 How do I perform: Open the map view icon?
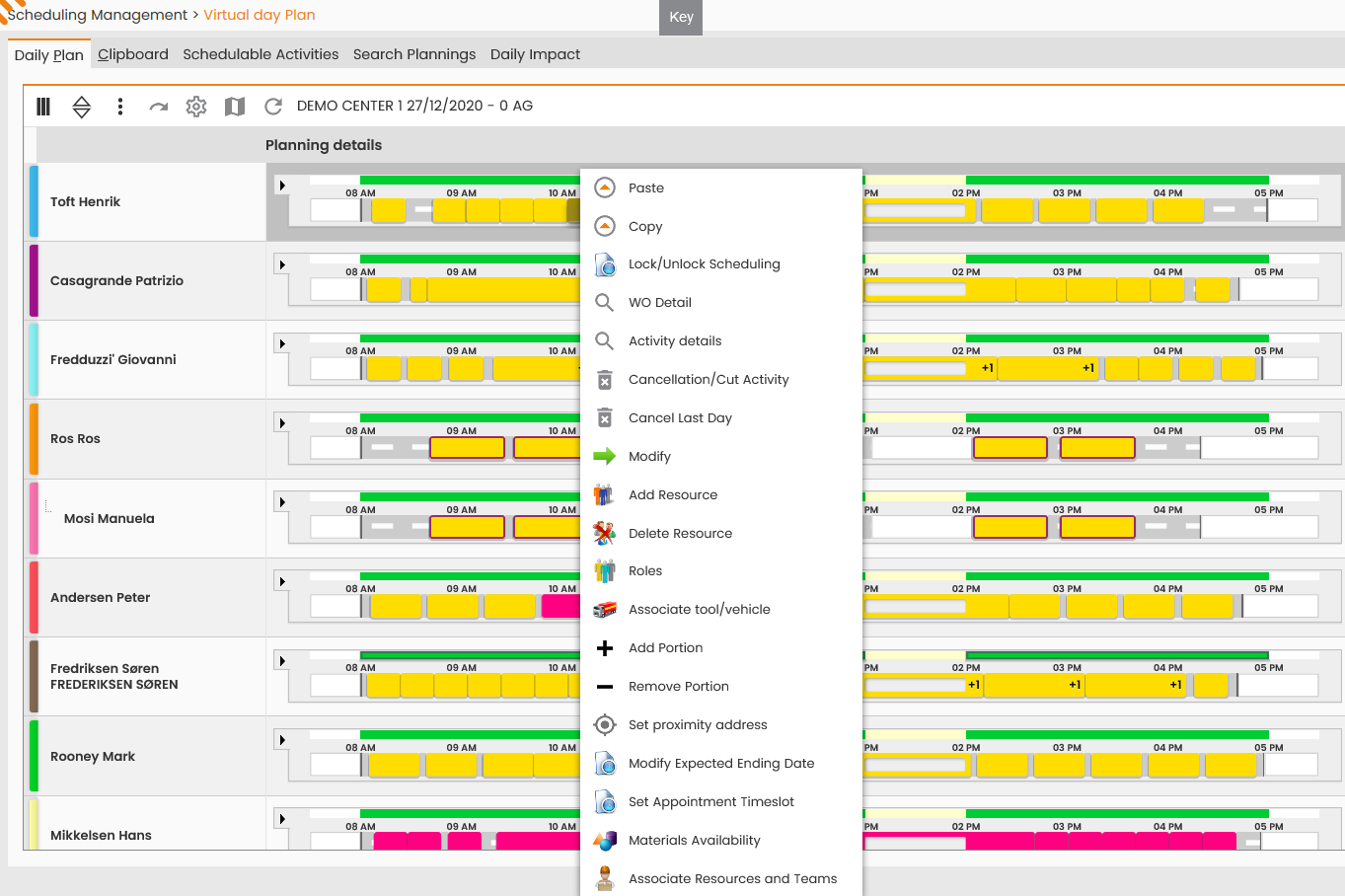point(235,107)
